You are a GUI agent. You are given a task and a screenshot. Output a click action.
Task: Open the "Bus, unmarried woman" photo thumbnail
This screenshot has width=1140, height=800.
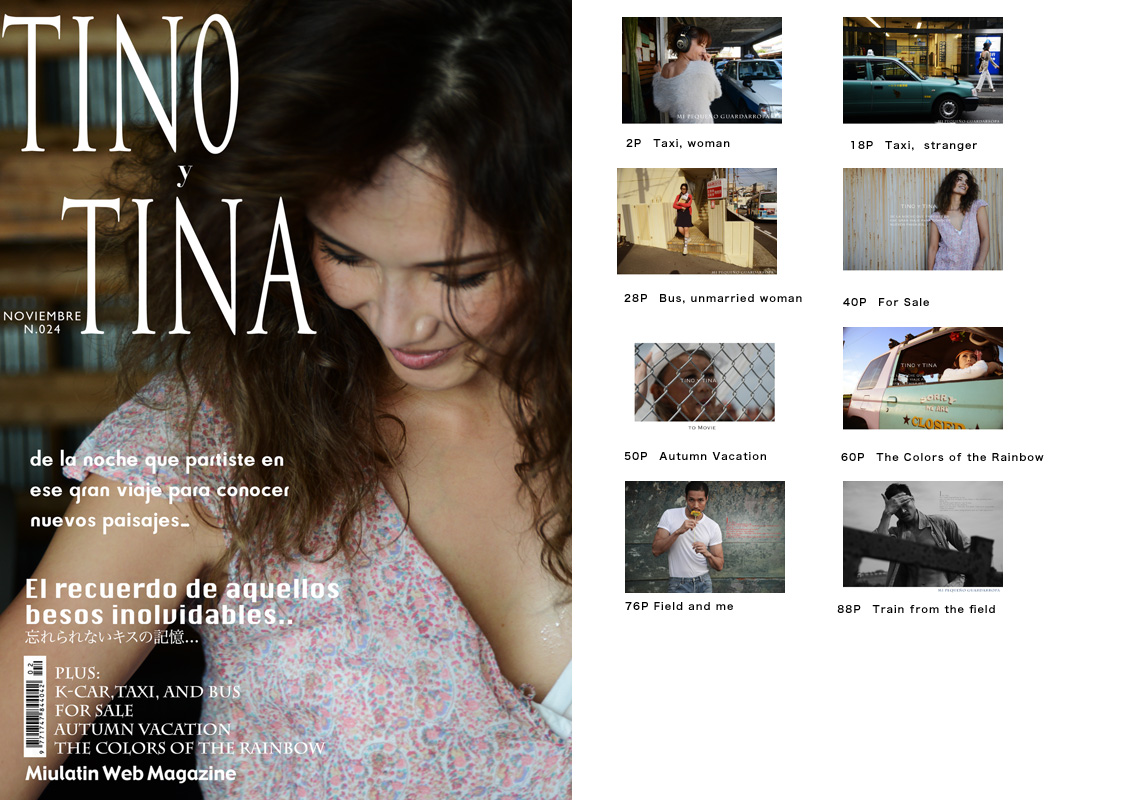pyautogui.click(x=697, y=221)
